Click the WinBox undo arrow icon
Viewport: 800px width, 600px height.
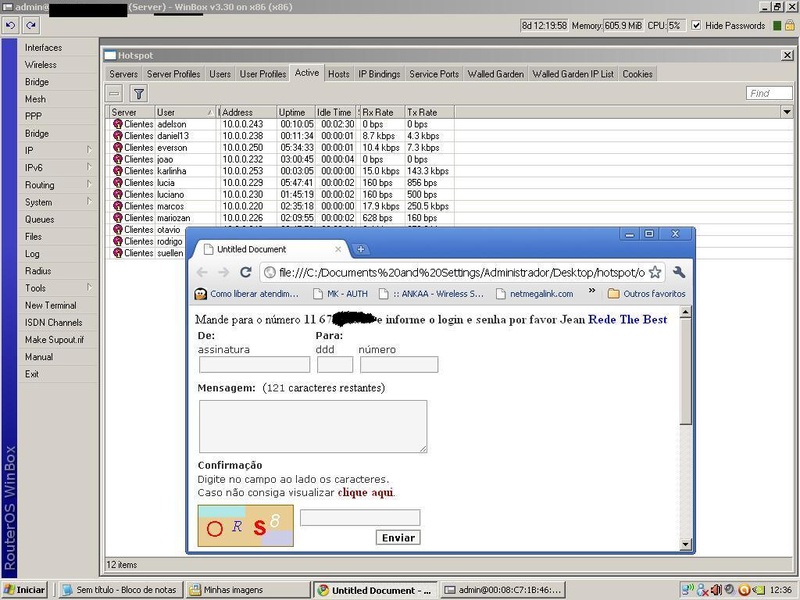pyautogui.click(x=11, y=24)
